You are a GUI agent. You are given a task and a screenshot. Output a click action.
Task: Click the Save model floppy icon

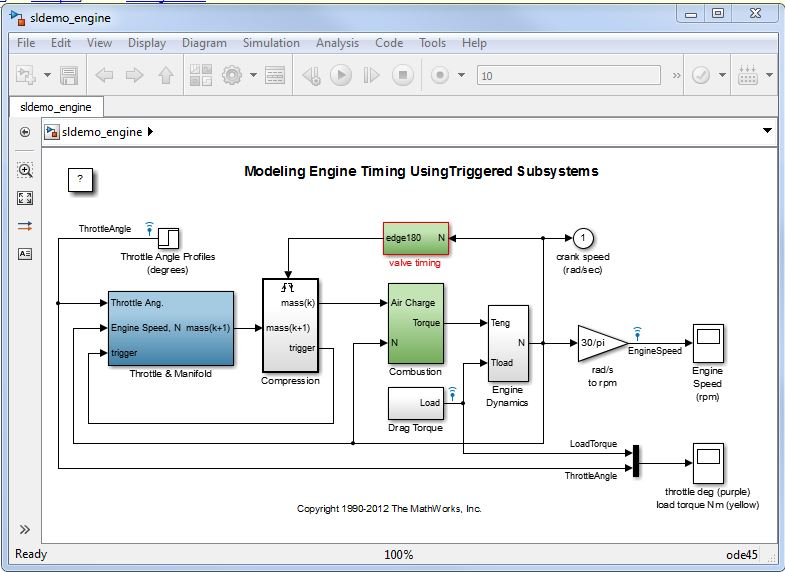[x=69, y=75]
